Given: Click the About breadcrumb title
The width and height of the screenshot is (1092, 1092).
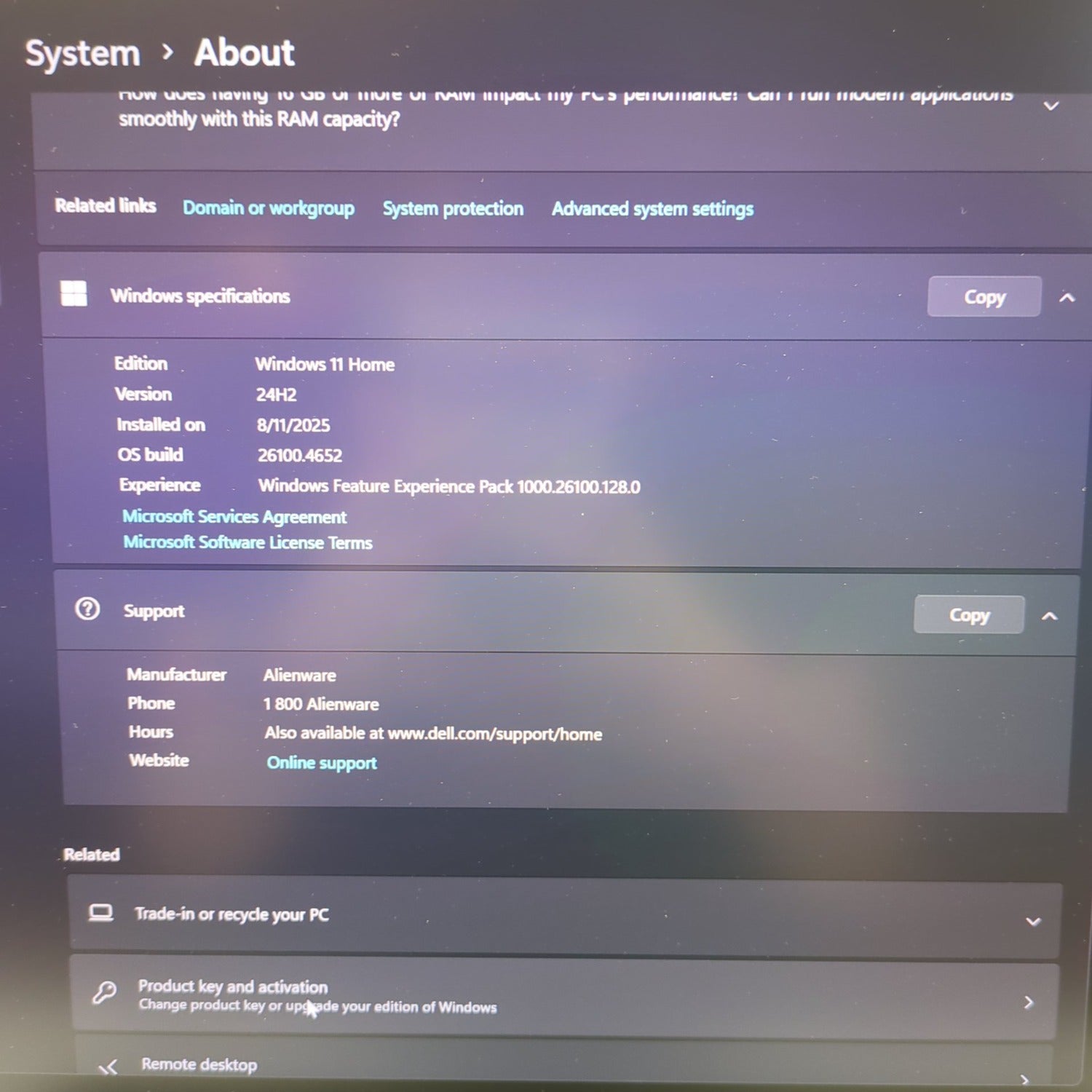Looking at the screenshot, I should (x=244, y=52).
